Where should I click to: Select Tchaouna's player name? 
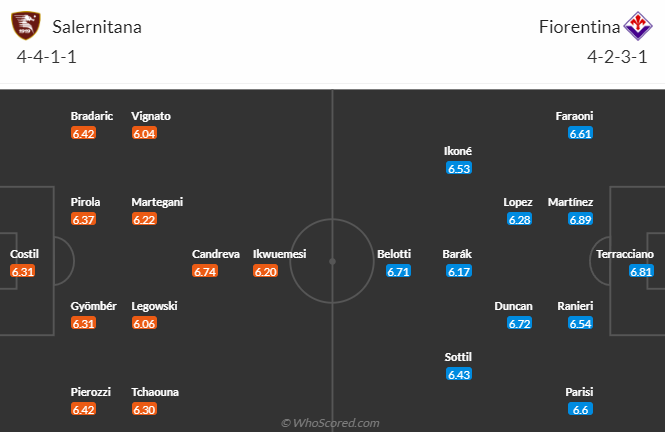tap(155, 392)
